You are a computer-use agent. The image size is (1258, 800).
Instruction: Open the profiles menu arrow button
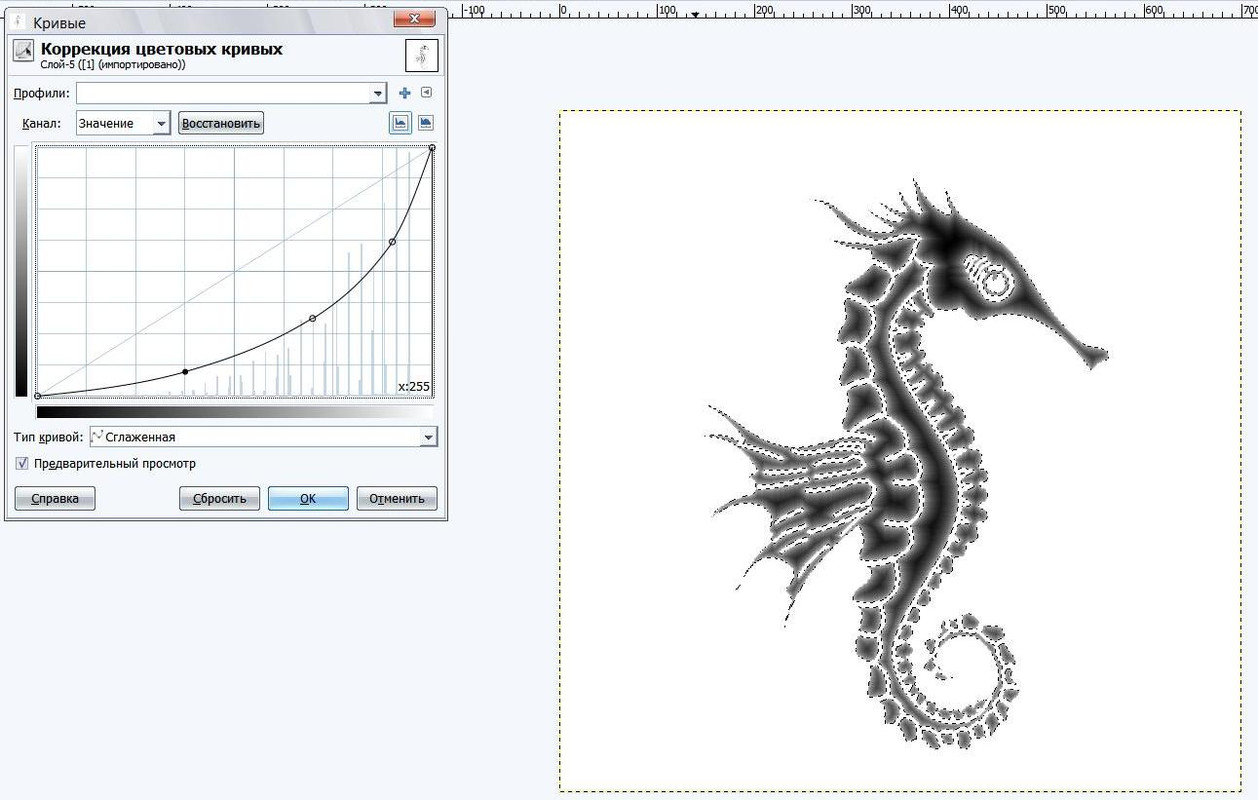coord(427,93)
